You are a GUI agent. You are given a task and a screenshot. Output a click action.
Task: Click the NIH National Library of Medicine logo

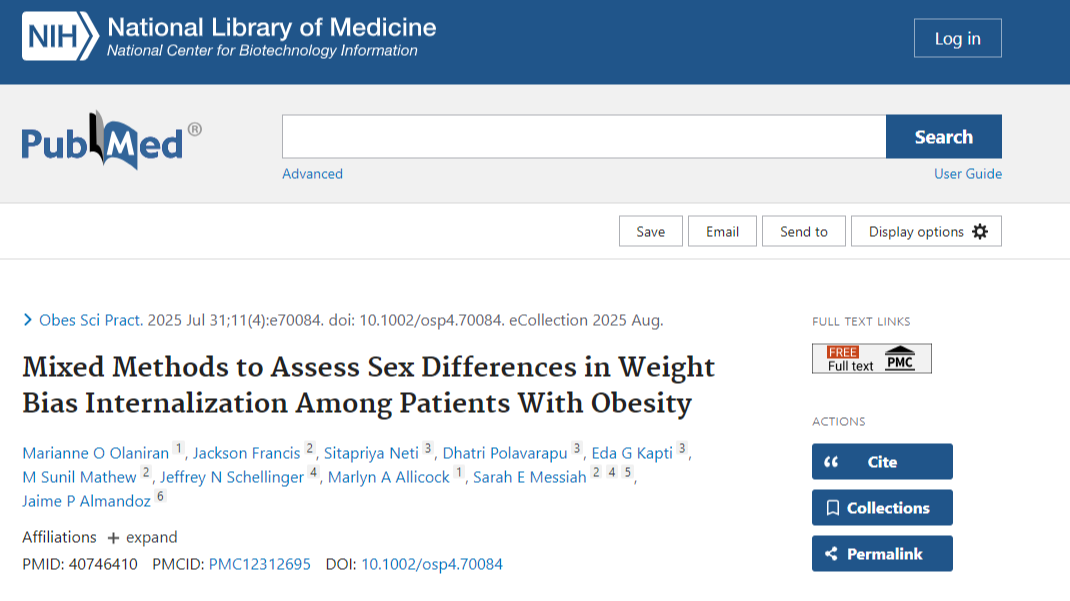(229, 37)
